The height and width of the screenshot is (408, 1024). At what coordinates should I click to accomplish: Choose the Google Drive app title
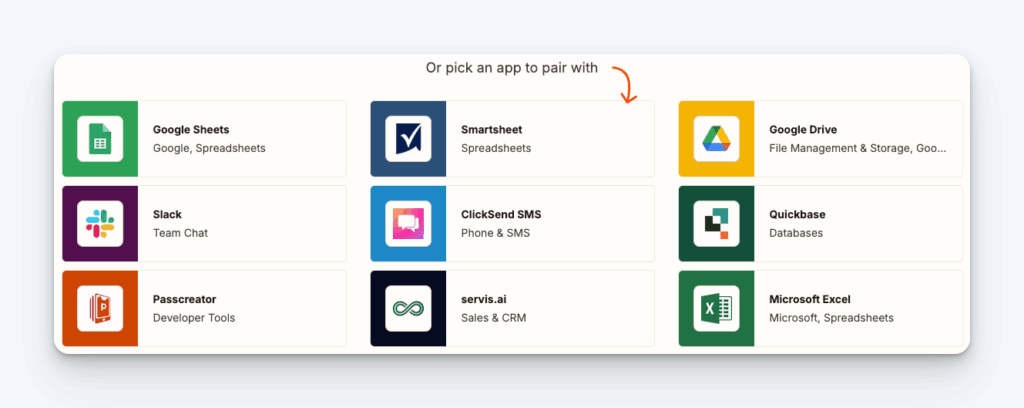click(803, 130)
